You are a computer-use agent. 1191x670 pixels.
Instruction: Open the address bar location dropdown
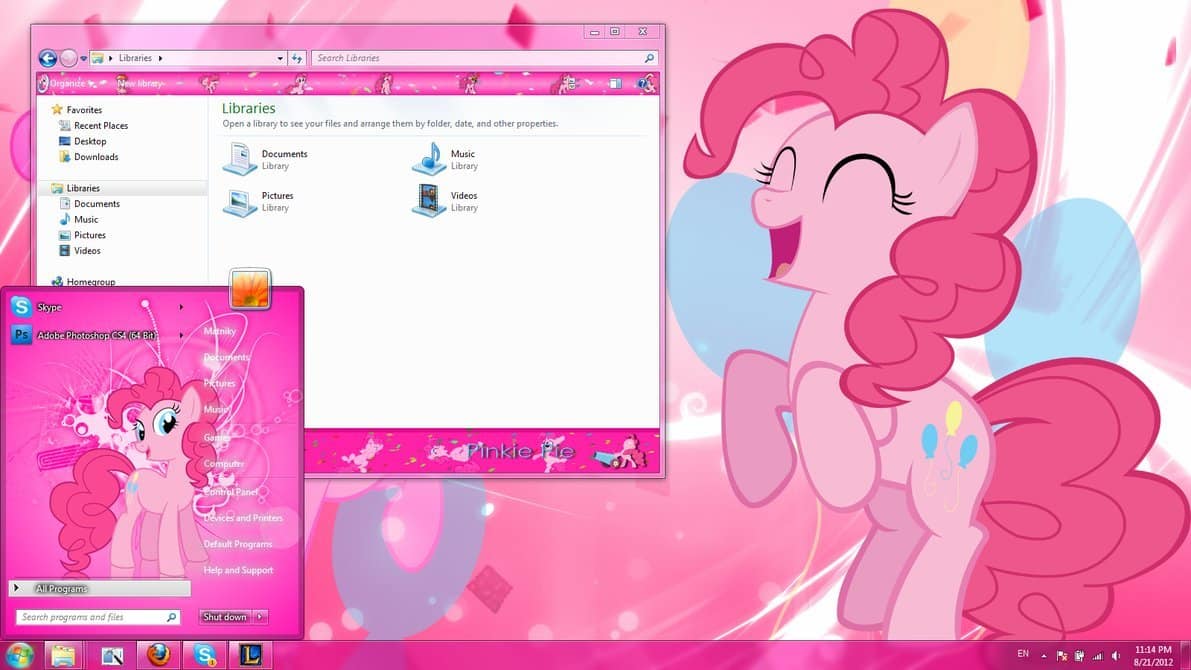pos(281,58)
